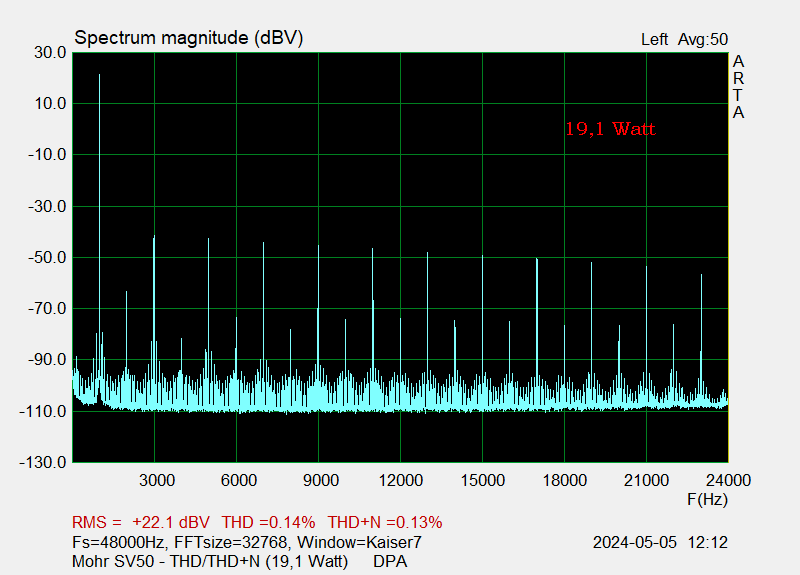Click the 'FFTsize=32768' text
The width and height of the screenshot is (800, 575).
point(231,542)
